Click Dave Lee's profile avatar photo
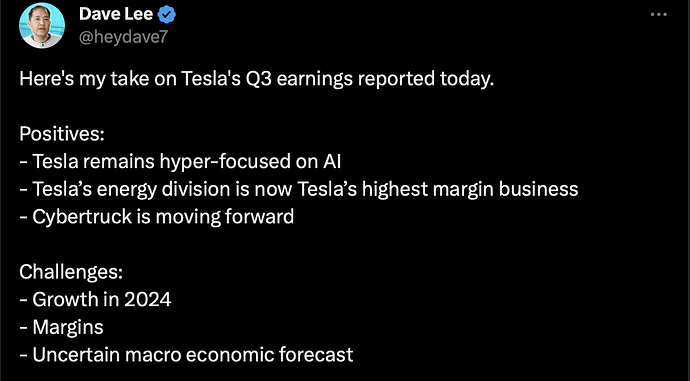The width and height of the screenshot is (690, 381). 42,26
